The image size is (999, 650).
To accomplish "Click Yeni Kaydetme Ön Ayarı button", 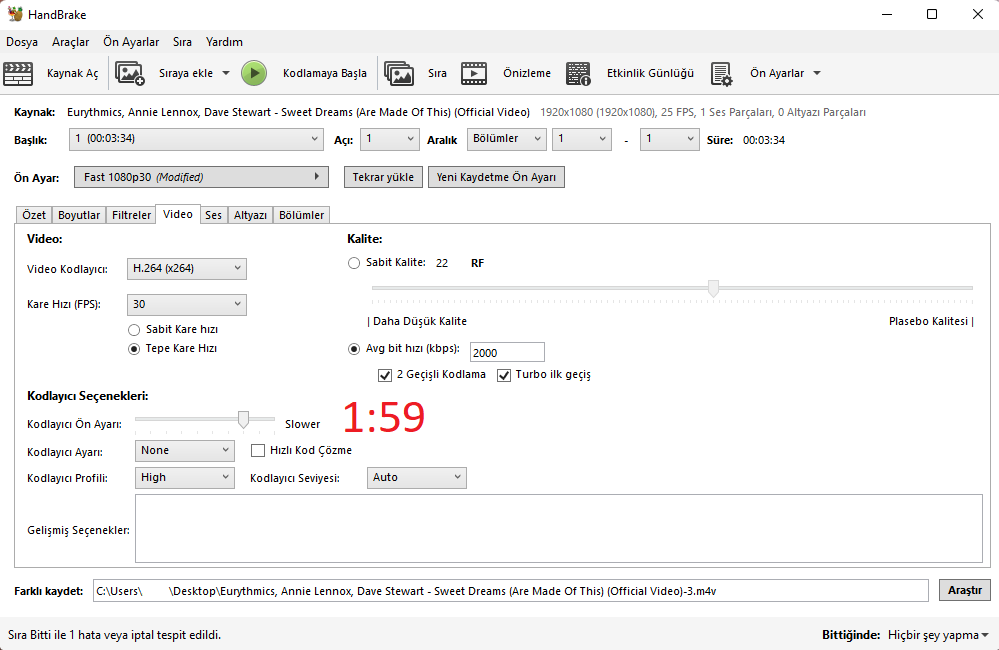I will [496, 177].
